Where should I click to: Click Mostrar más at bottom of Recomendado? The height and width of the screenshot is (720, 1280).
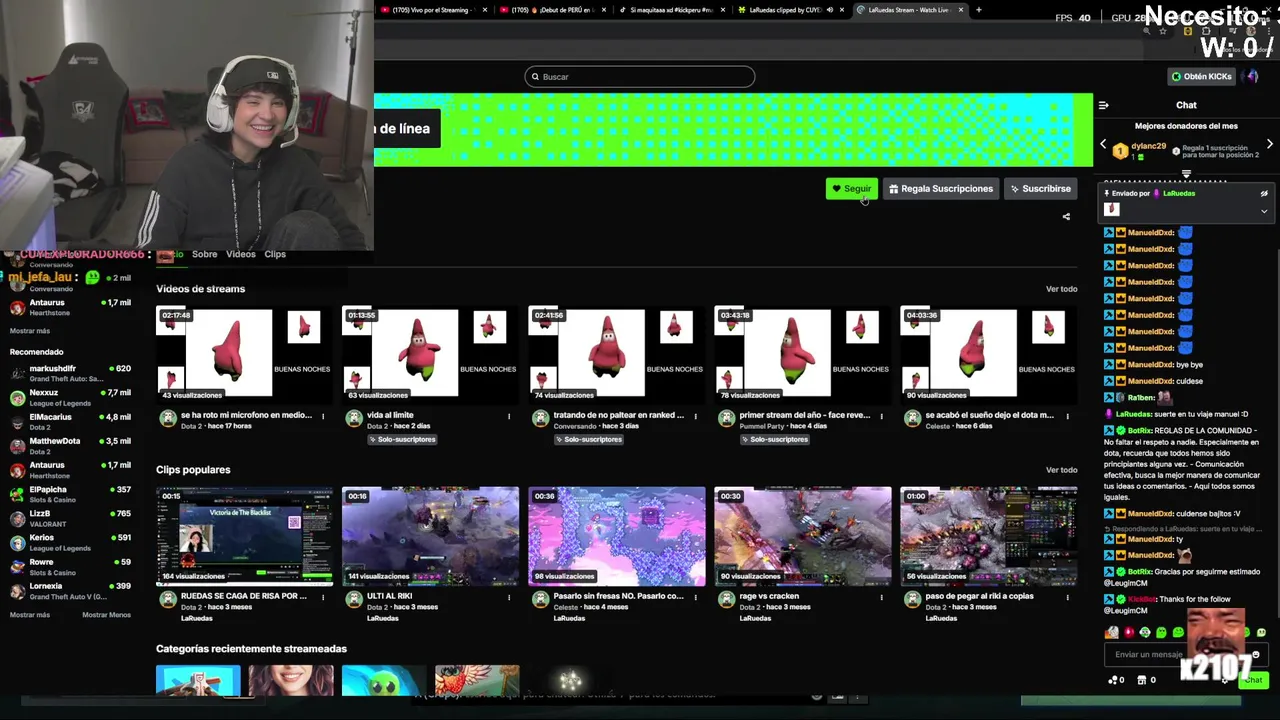tap(29, 615)
